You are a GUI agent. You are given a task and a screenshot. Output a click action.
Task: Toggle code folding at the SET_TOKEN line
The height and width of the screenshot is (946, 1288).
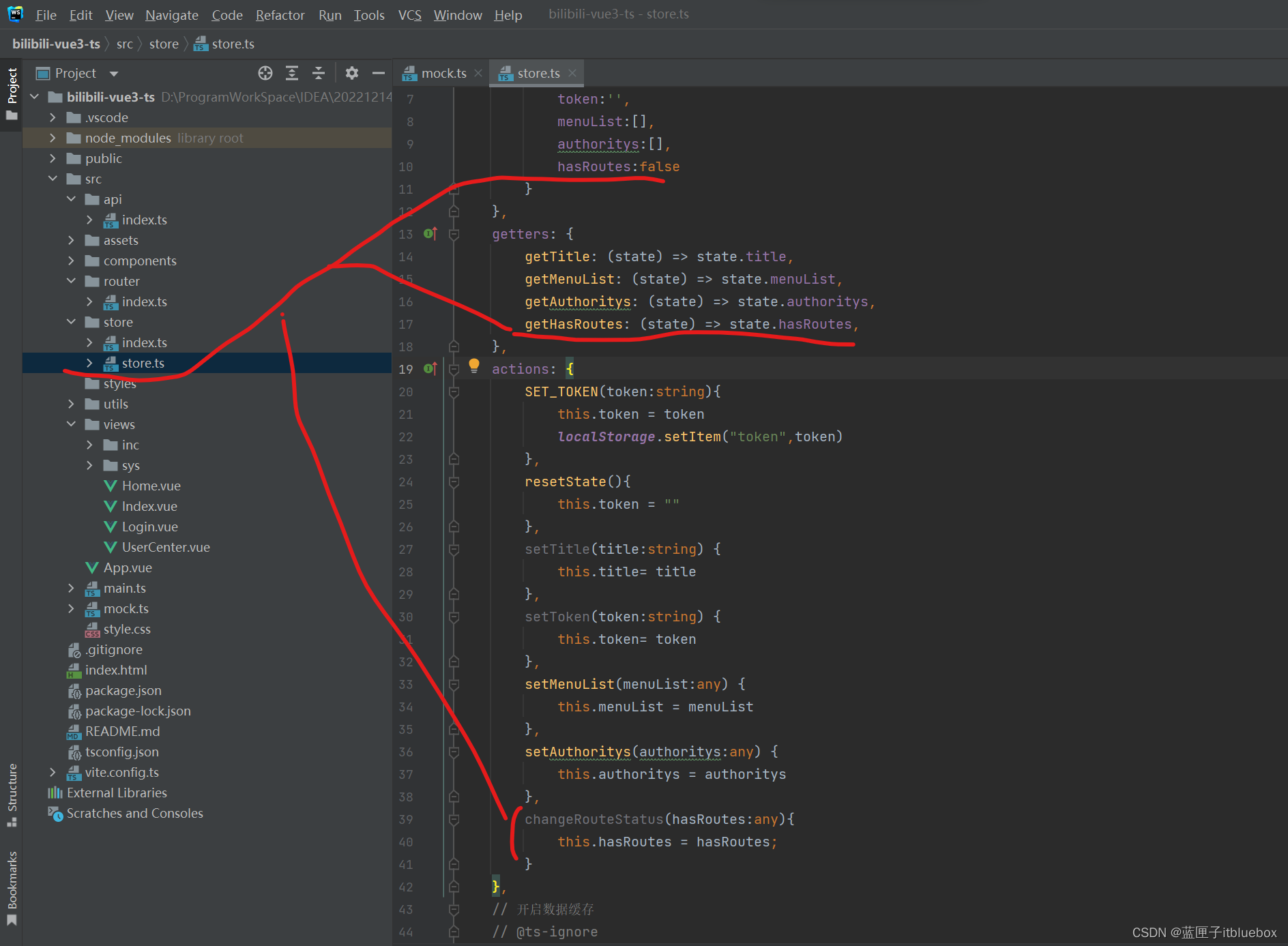454,392
